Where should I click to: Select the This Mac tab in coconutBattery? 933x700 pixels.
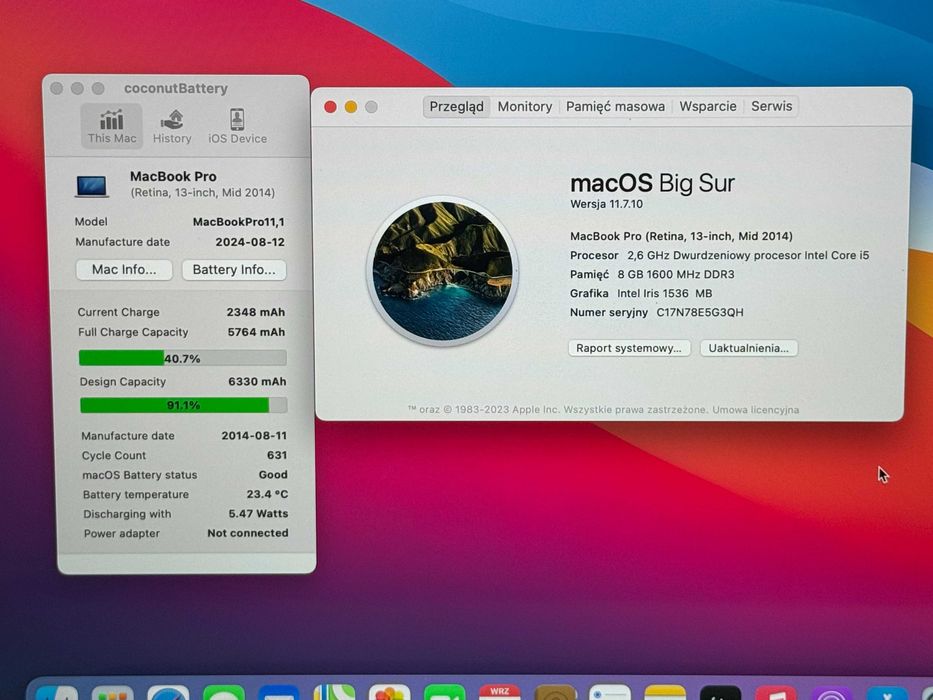tap(112, 126)
